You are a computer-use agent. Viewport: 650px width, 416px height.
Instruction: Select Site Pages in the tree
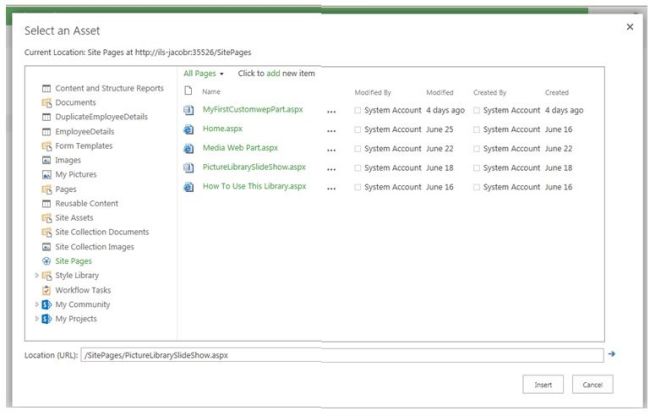[x=73, y=261]
